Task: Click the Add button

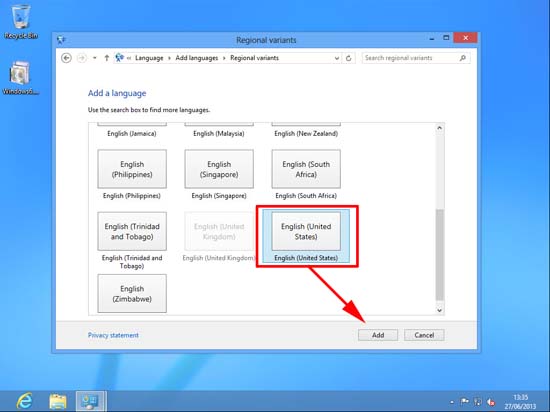Action: click(x=378, y=335)
